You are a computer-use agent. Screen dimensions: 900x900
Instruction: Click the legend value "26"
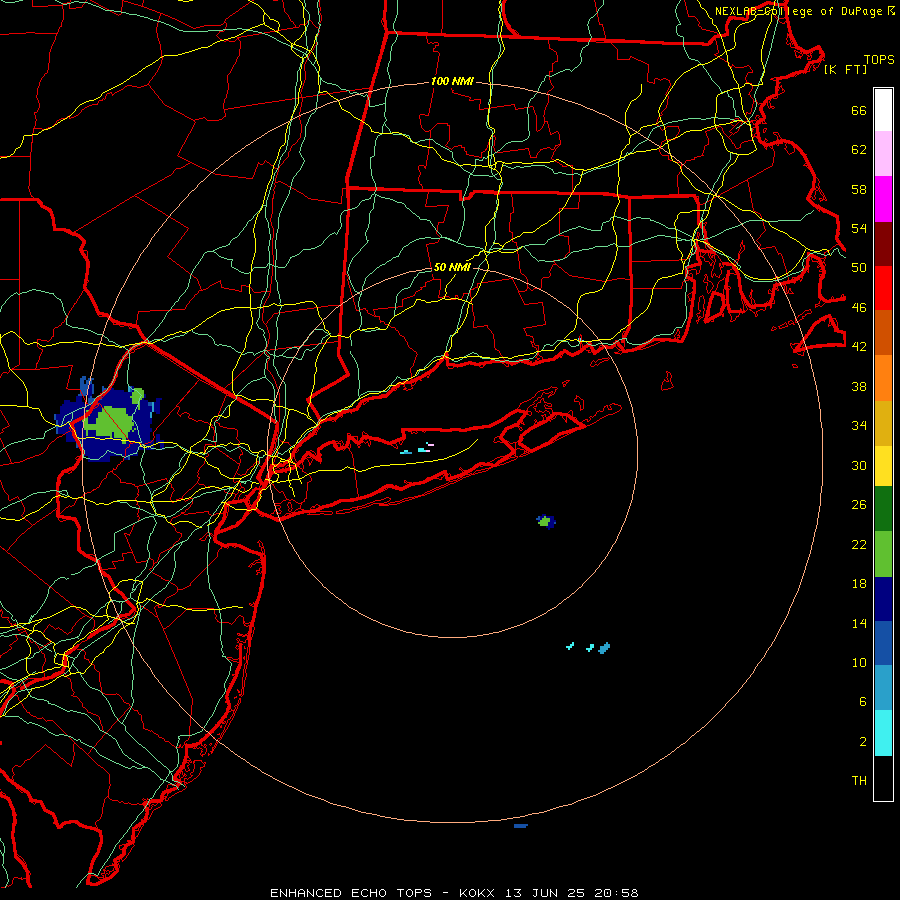point(859,505)
